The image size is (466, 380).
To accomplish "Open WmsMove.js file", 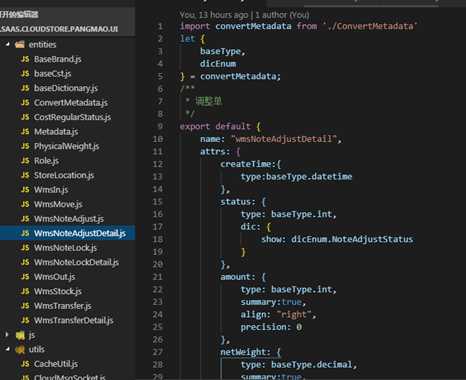I will 58,204.
